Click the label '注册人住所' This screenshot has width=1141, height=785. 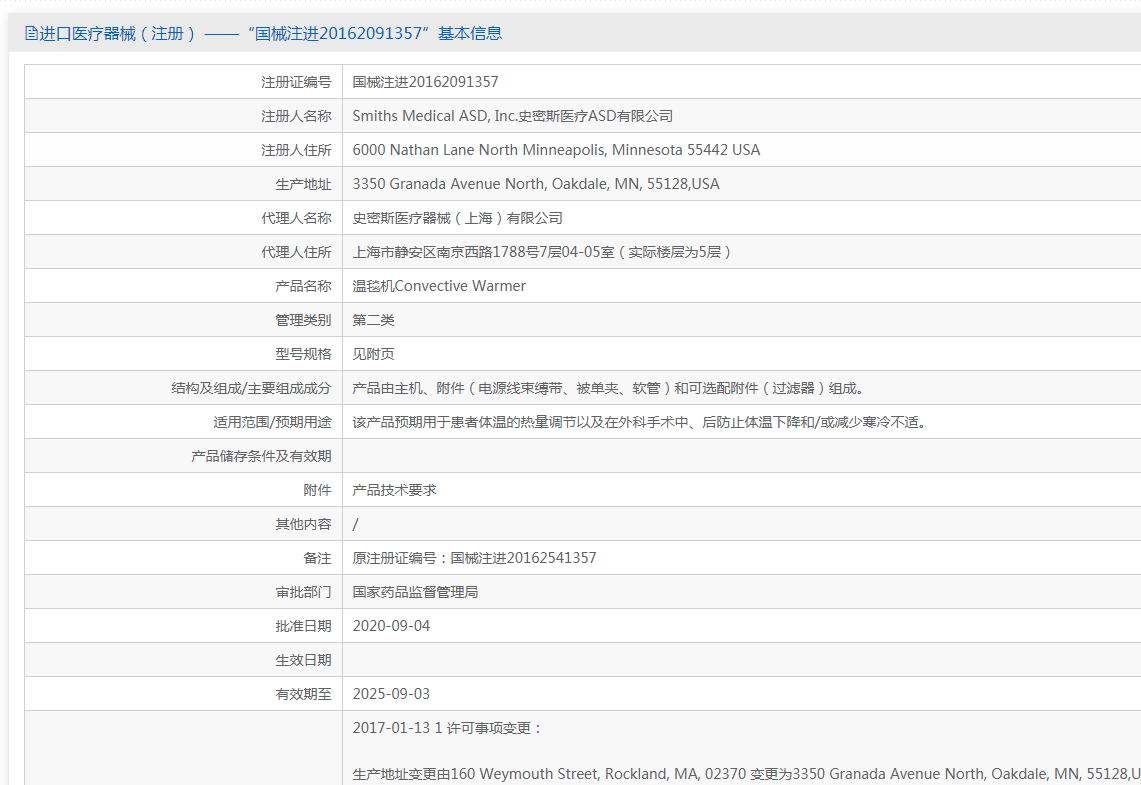tap(296, 151)
